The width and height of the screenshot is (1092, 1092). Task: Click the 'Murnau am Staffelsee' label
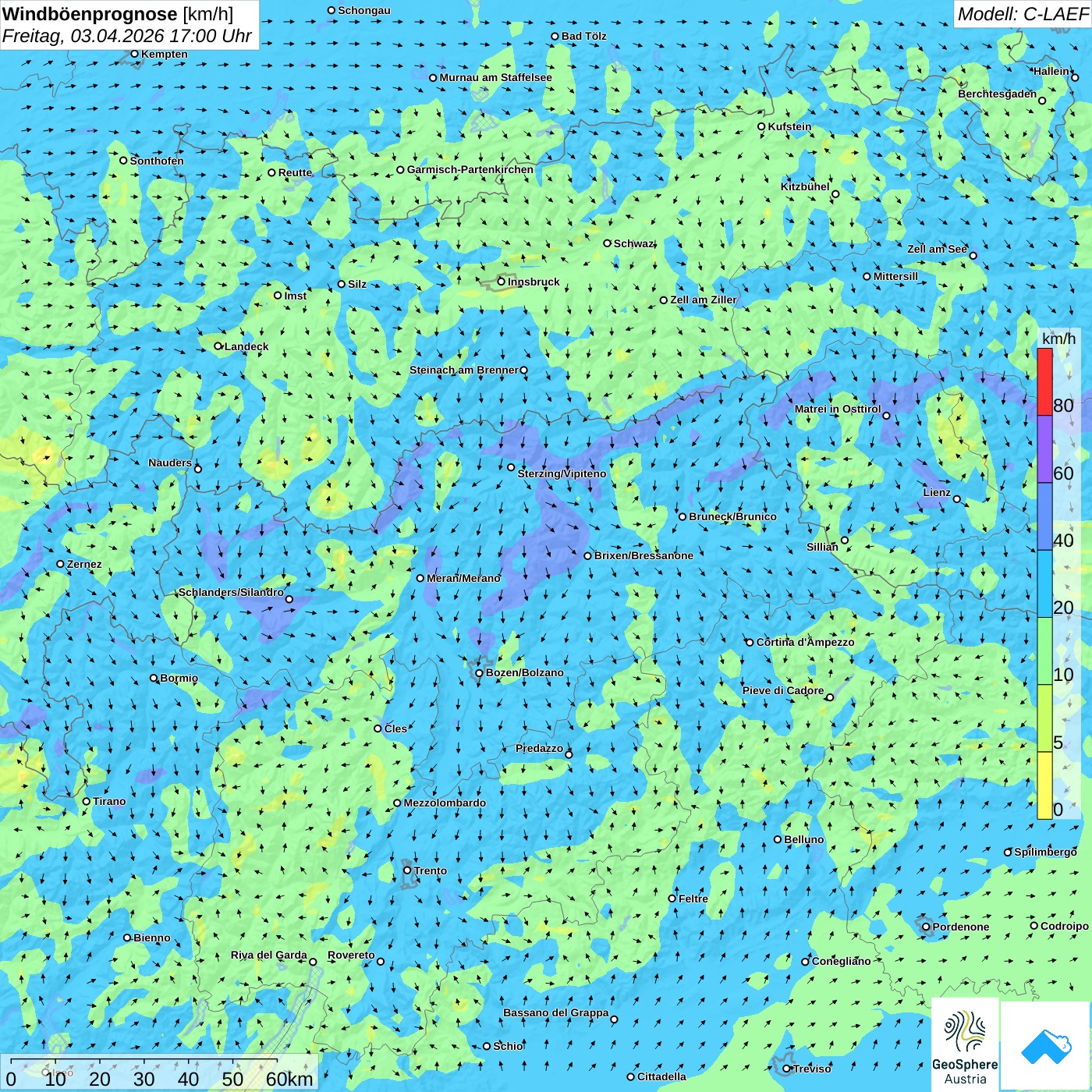[x=495, y=77]
